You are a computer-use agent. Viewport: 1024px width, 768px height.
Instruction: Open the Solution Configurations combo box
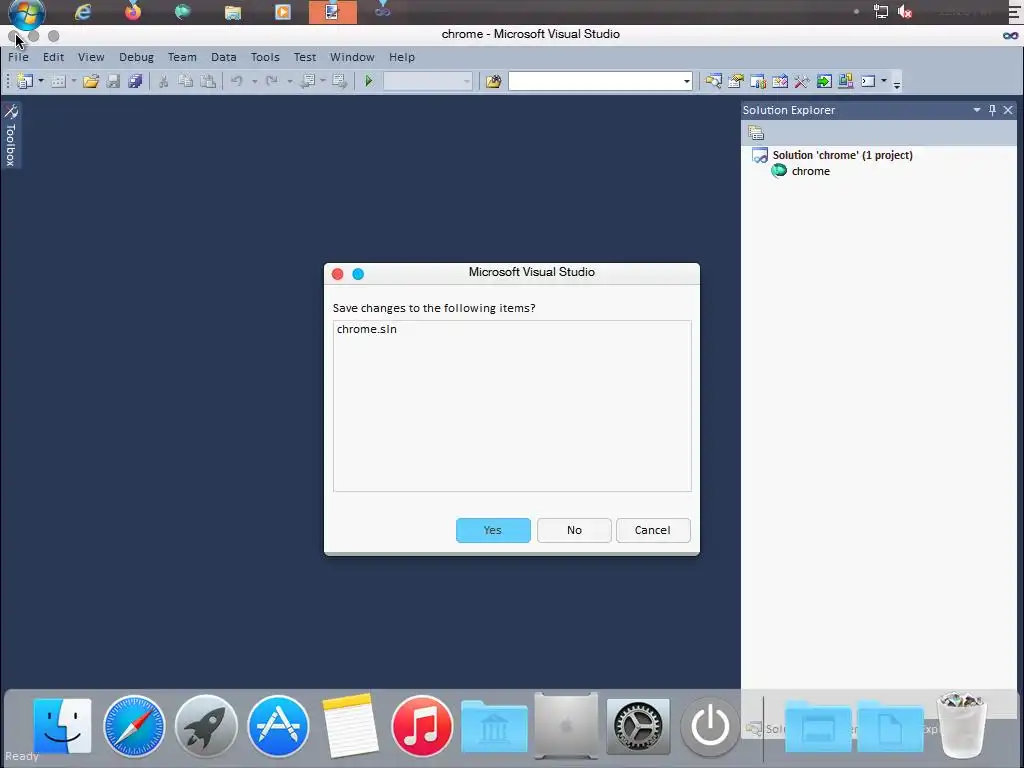click(428, 82)
